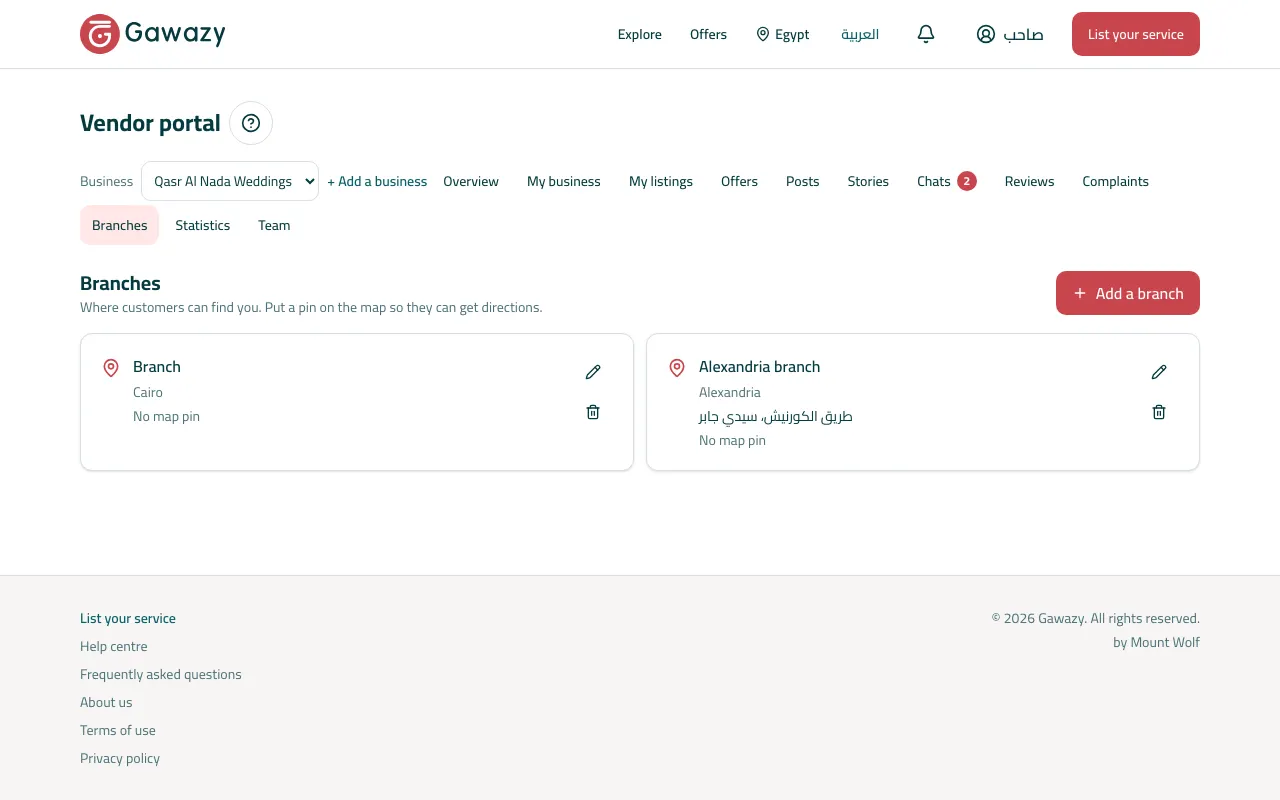Open the Terms of use footer link

pyautogui.click(x=118, y=730)
